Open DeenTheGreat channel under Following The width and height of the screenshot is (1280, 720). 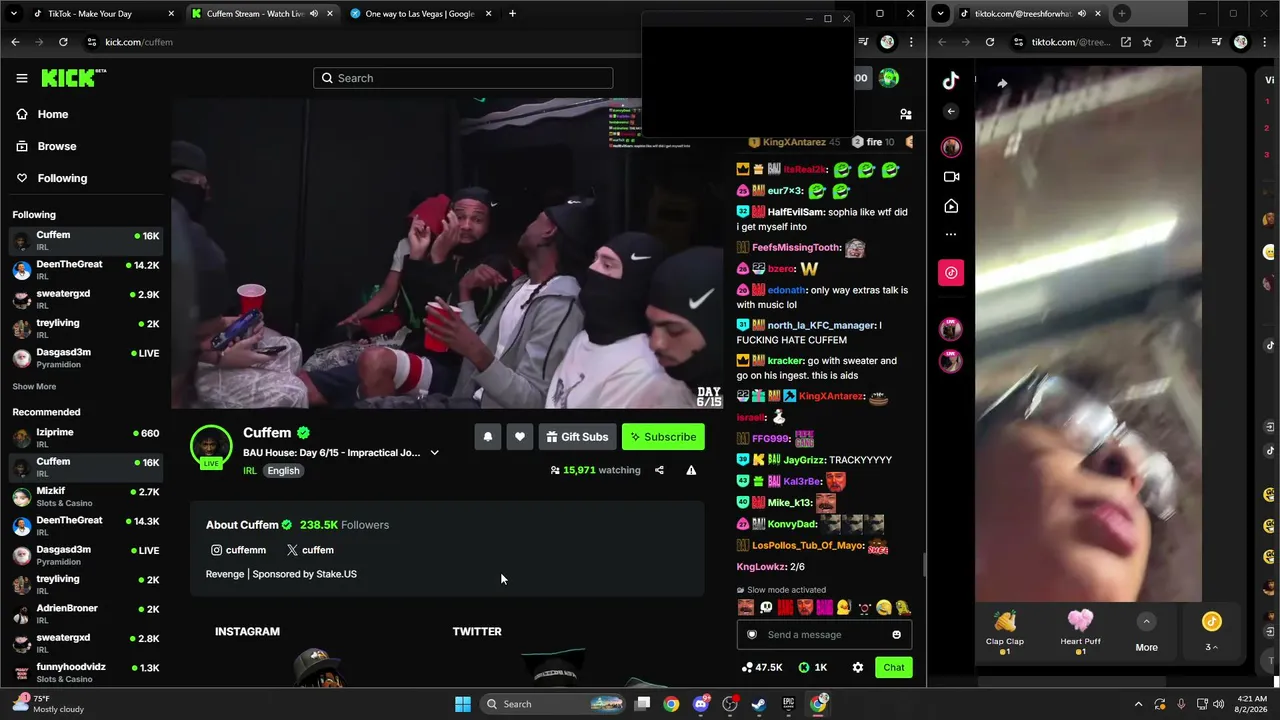click(84, 269)
